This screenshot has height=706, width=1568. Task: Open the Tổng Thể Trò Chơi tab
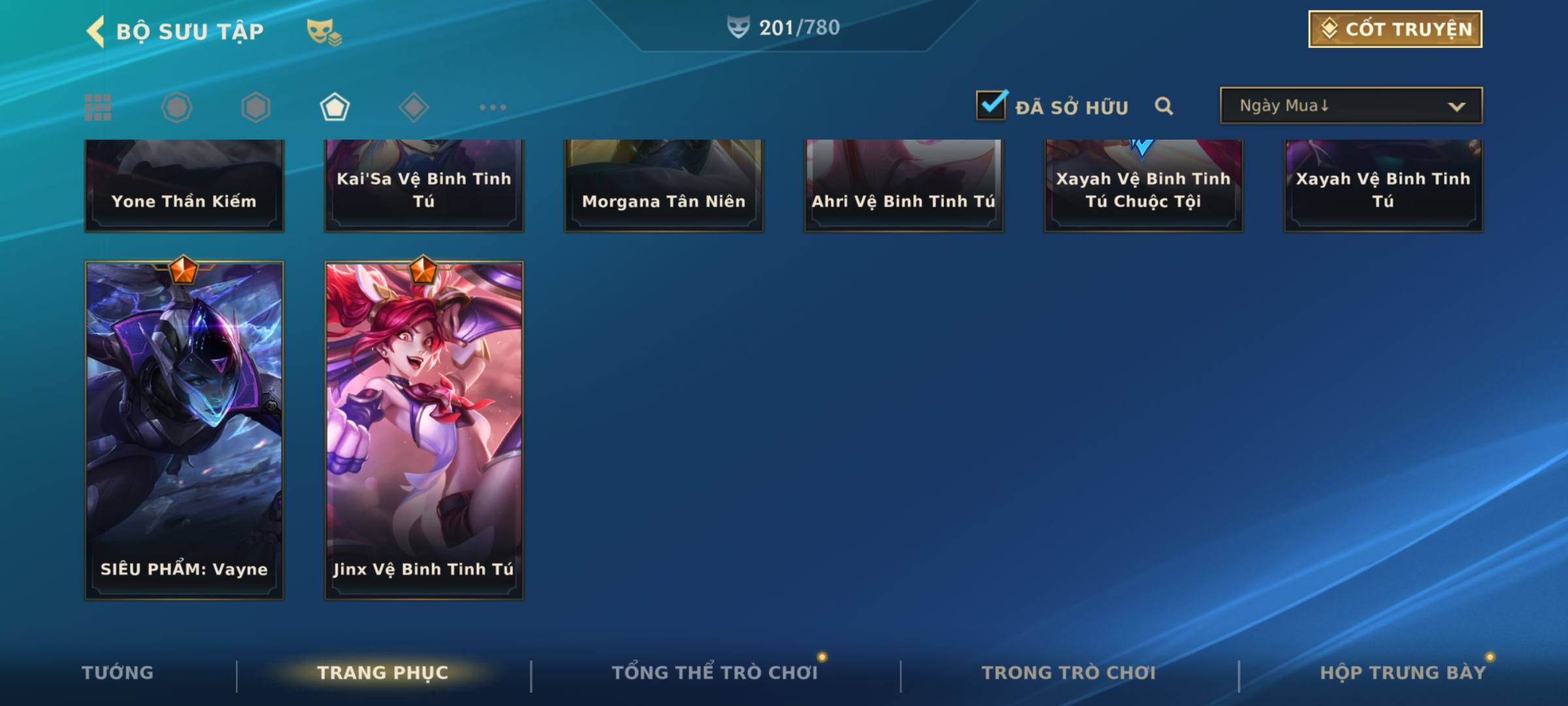tap(715, 673)
